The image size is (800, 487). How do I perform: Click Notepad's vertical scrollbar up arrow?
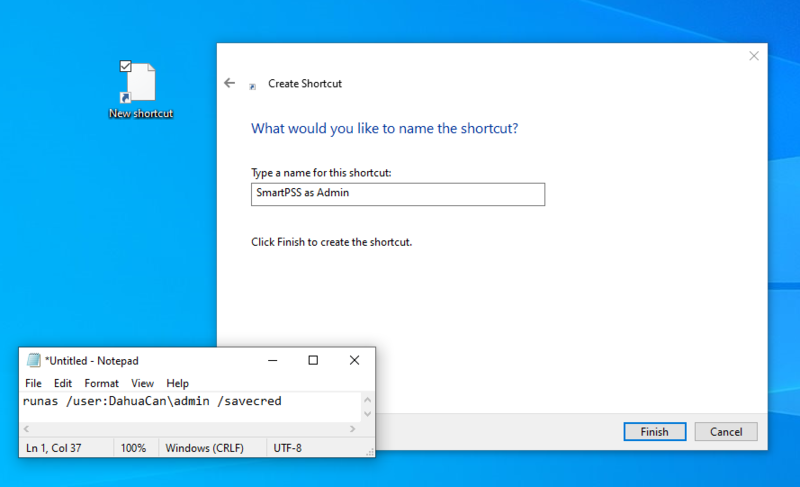point(367,399)
